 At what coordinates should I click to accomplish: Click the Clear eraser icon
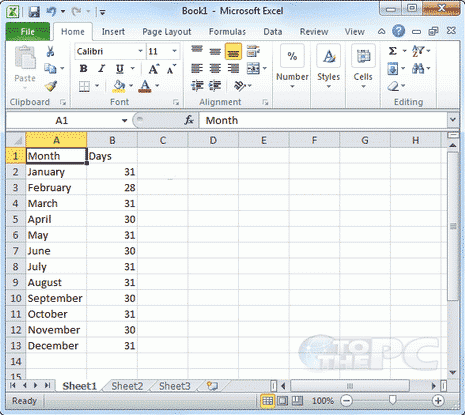(x=393, y=86)
